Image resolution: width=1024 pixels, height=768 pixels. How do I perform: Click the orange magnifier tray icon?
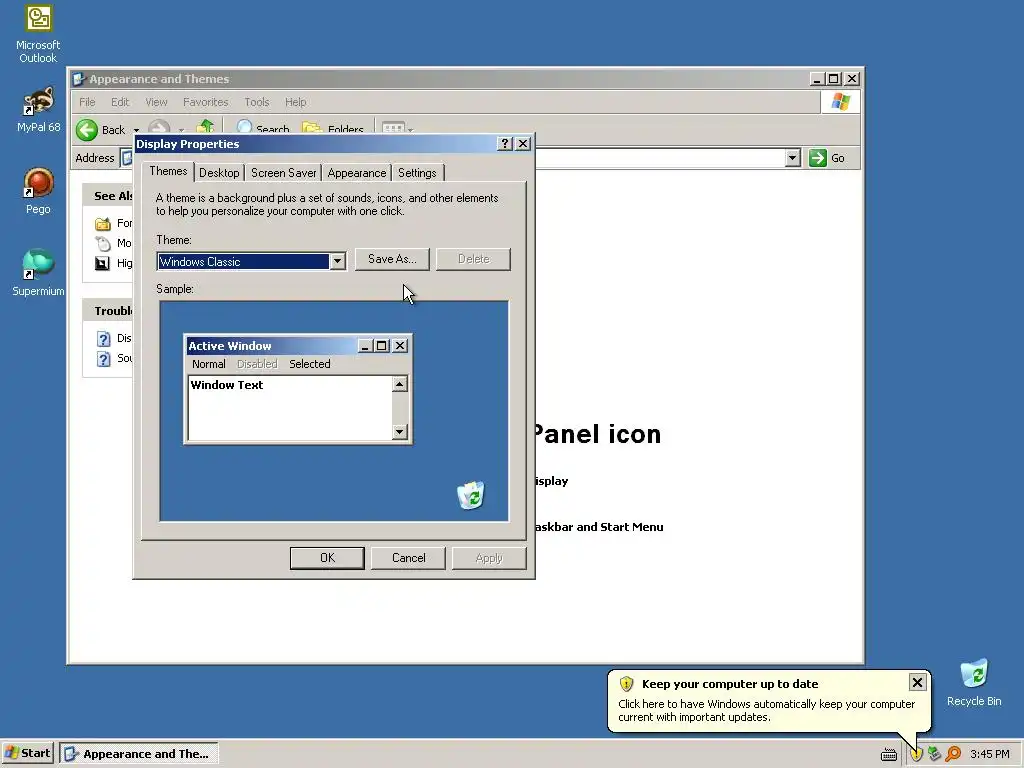click(953, 754)
